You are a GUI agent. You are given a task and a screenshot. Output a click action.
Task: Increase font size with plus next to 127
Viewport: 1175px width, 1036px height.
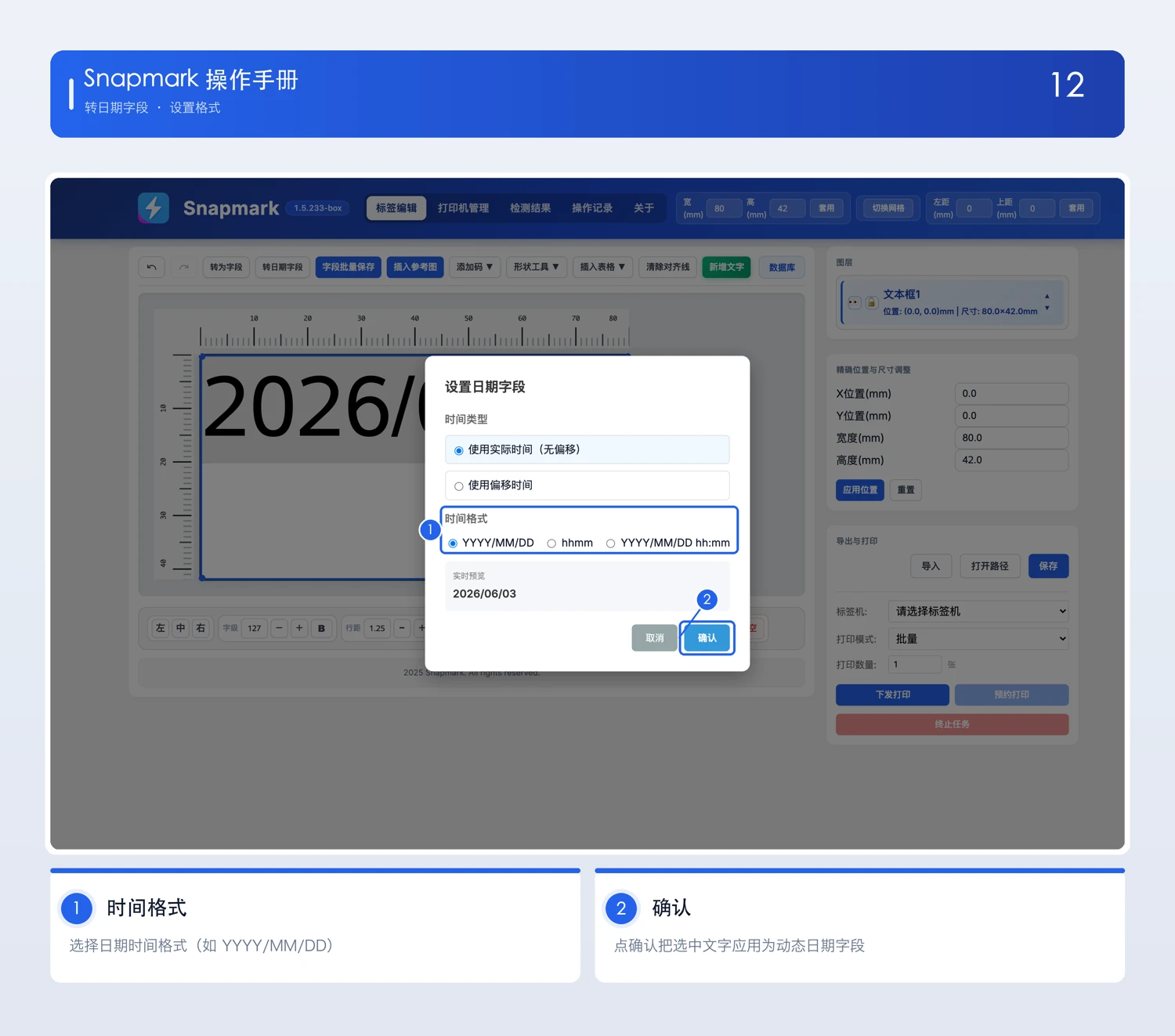[299, 628]
